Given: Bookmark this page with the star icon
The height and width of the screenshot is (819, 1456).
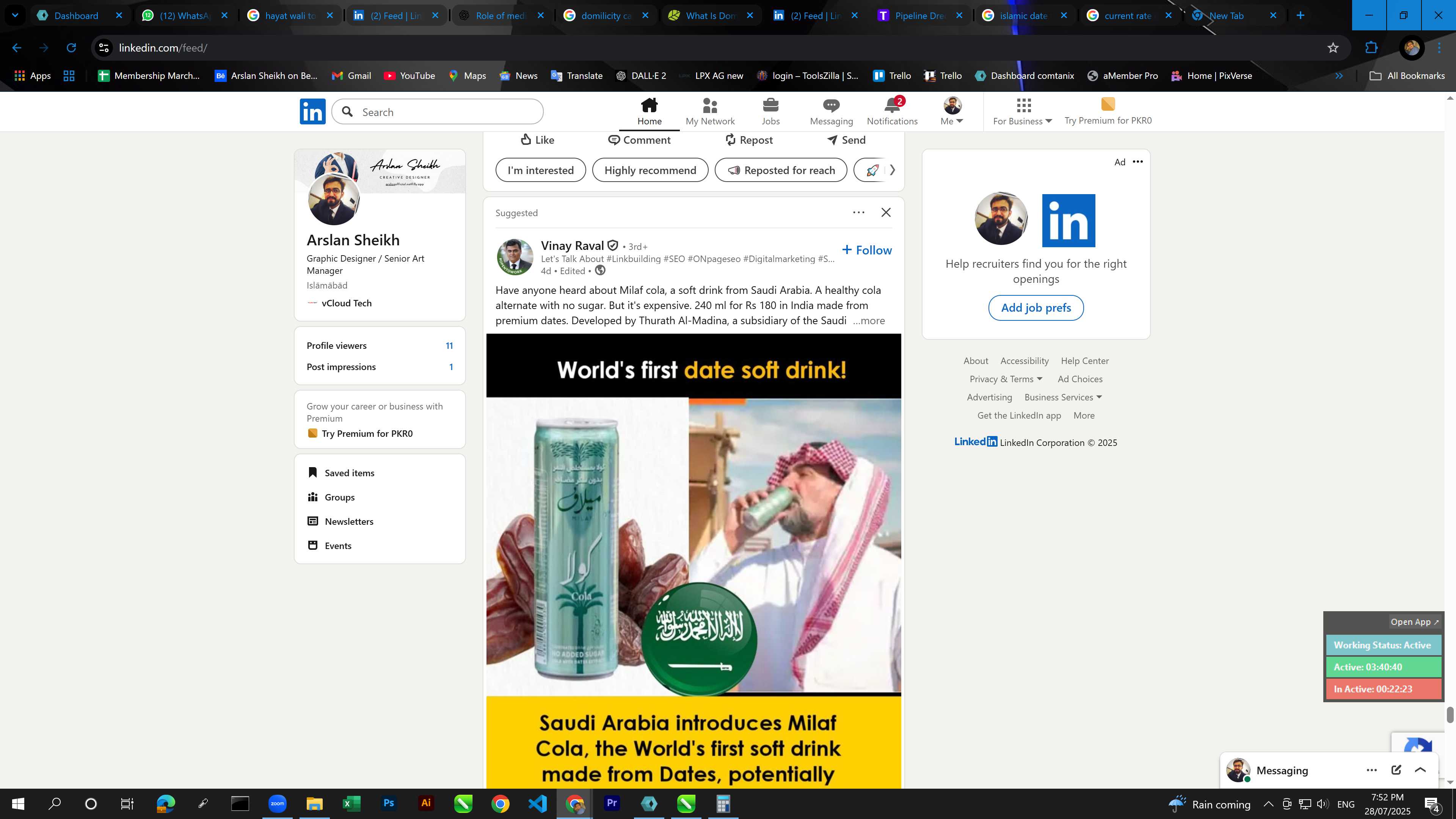Looking at the screenshot, I should click(x=1333, y=48).
